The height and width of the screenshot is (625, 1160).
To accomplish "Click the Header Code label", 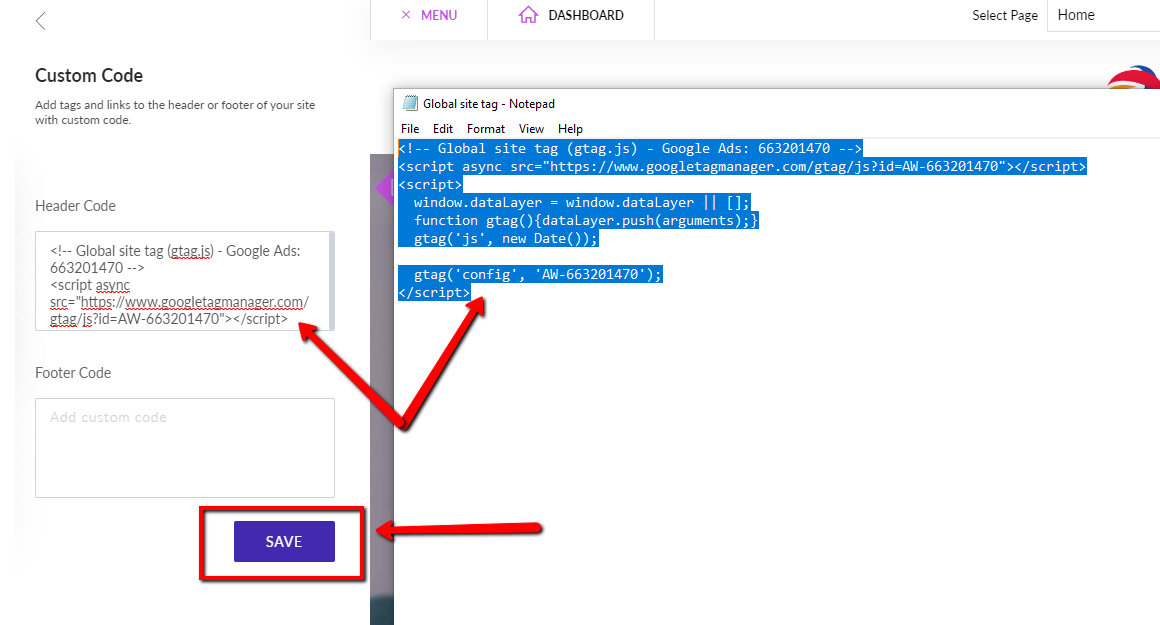I will coord(75,206).
